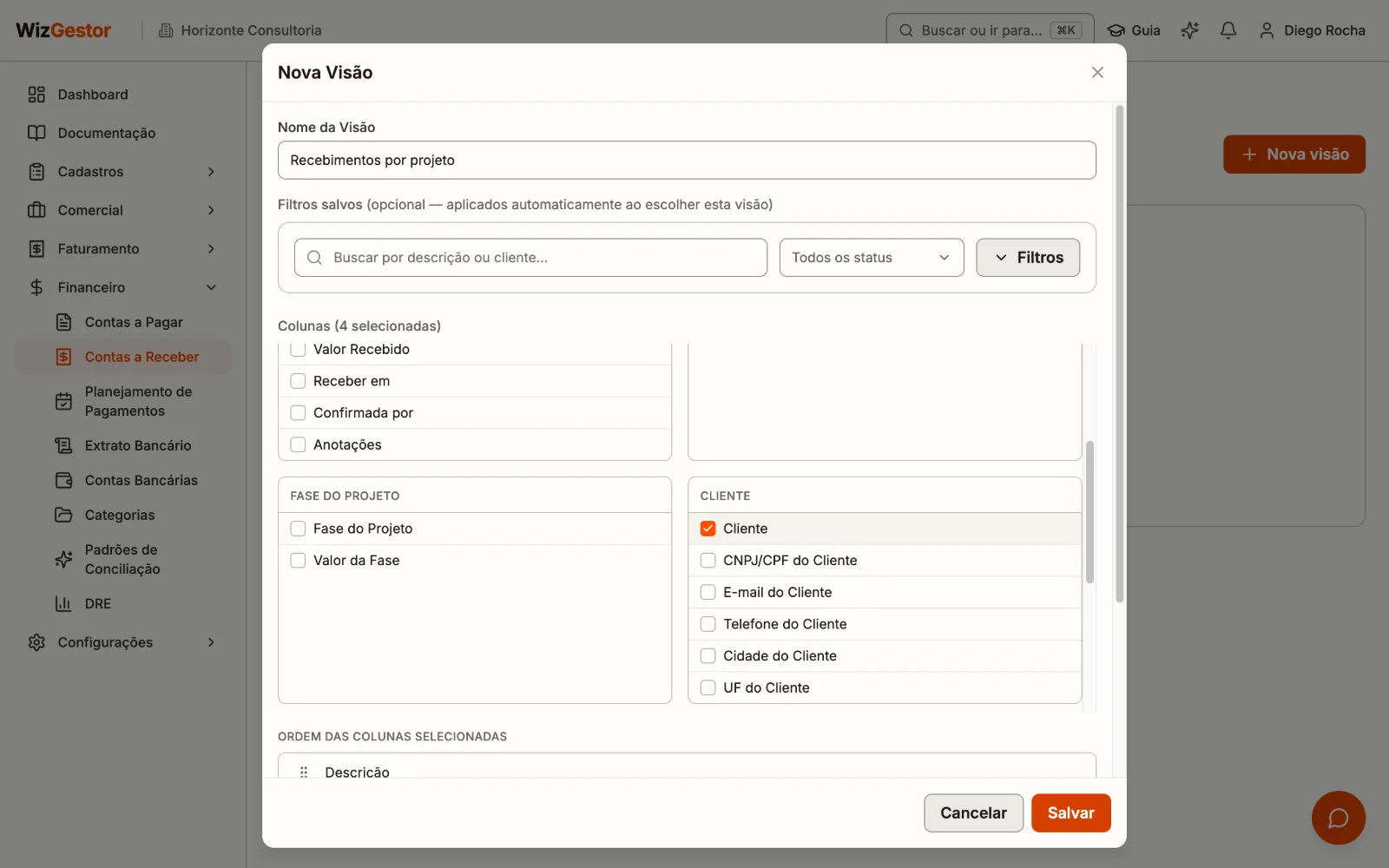Check the CNPJ/CPF do Cliente checkbox
The height and width of the screenshot is (868, 1389).
coord(708,561)
